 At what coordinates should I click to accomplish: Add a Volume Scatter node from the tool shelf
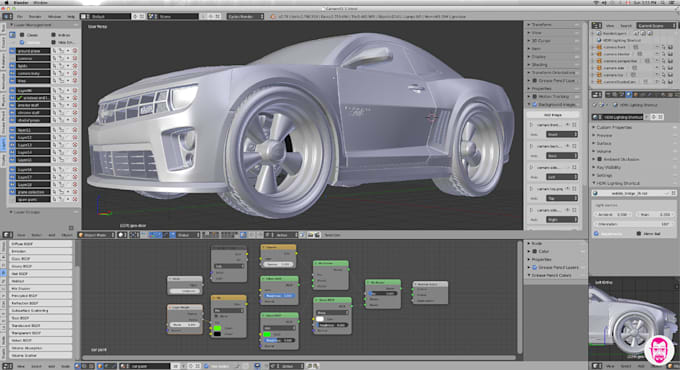[x=40, y=355]
